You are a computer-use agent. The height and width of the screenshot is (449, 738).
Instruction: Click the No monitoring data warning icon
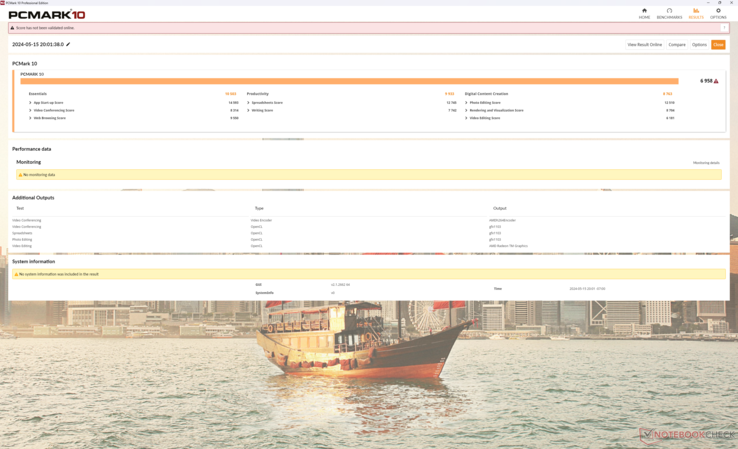(x=20, y=175)
